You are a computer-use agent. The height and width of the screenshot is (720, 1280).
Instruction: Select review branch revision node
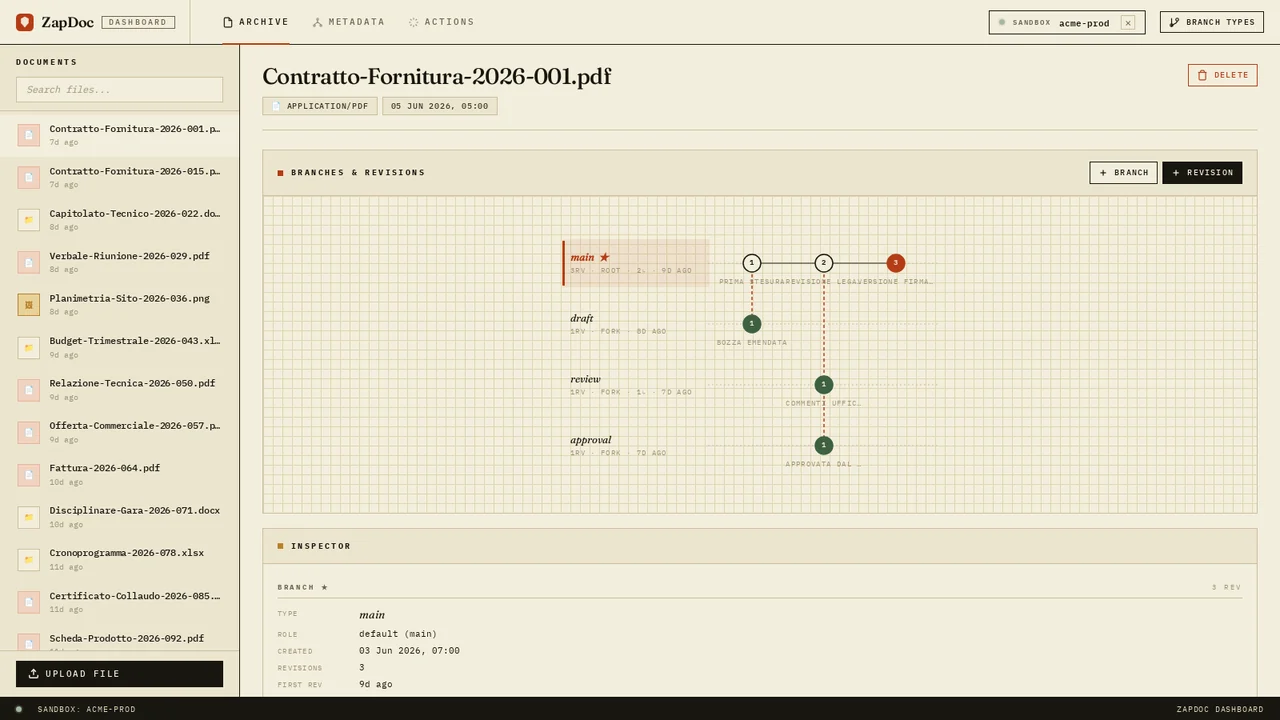[824, 385]
